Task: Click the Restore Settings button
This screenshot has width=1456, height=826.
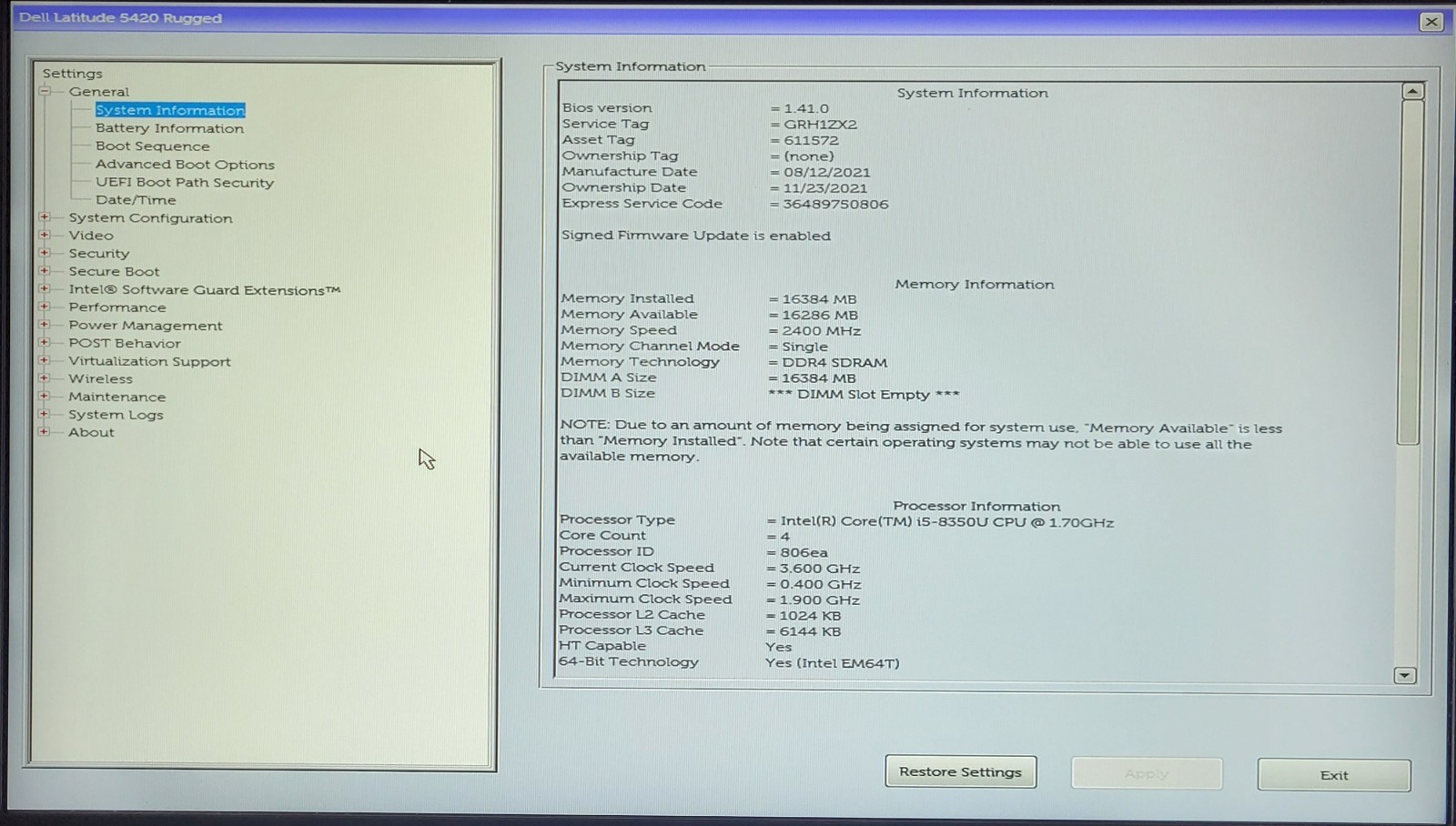Action: [x=961, y=772]
